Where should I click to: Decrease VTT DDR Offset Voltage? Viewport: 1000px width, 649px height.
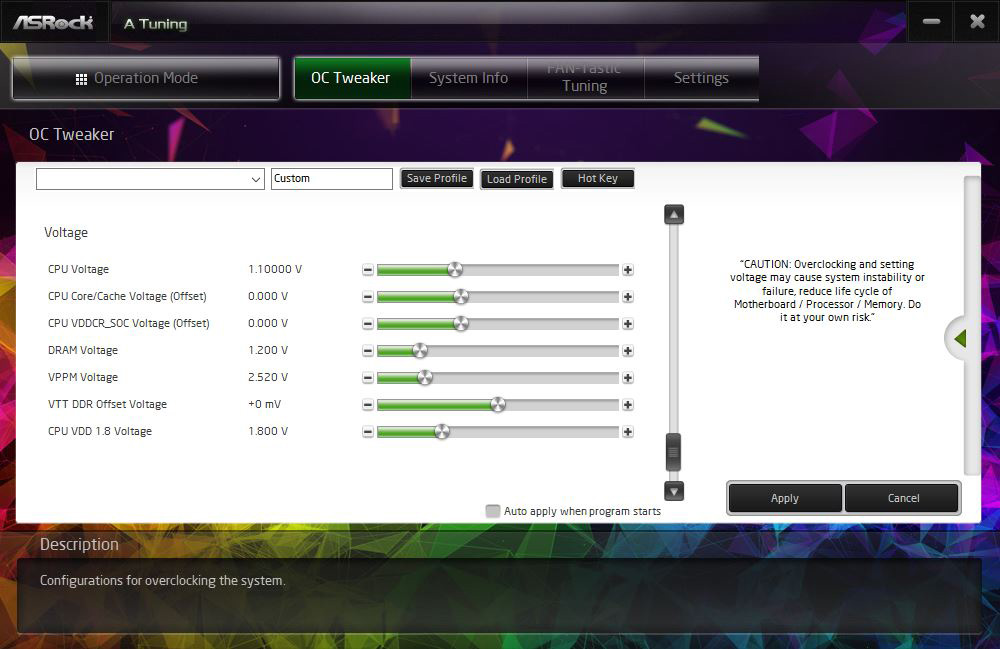tap(367, 405)
